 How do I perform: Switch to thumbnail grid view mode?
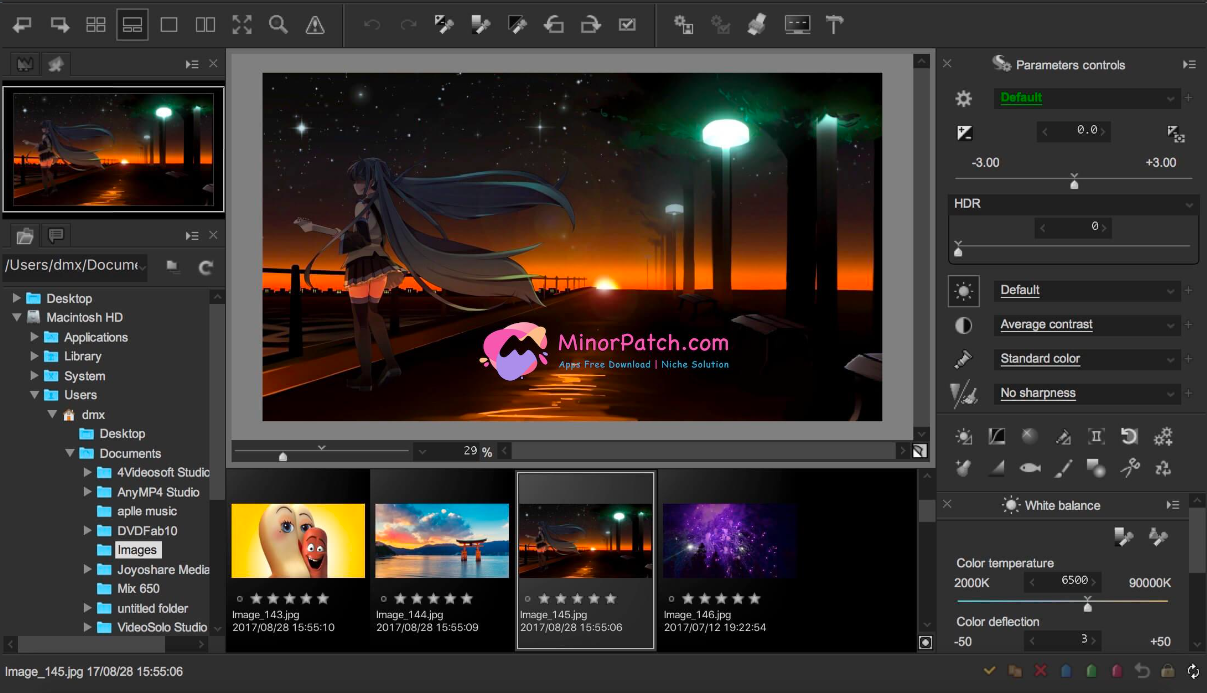coord(96,25)
